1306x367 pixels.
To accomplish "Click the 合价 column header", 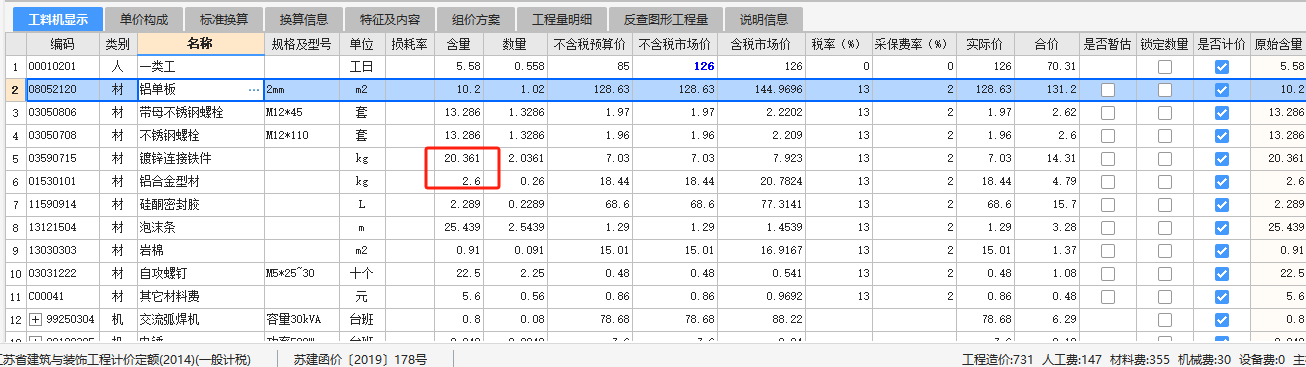I will [x=1047, y=44].
